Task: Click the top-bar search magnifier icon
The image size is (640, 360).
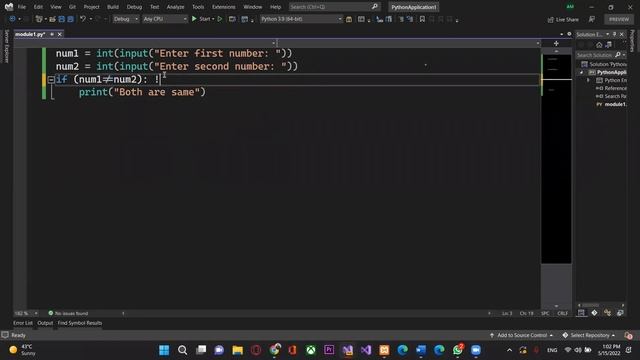Action: tap(375, 7)
